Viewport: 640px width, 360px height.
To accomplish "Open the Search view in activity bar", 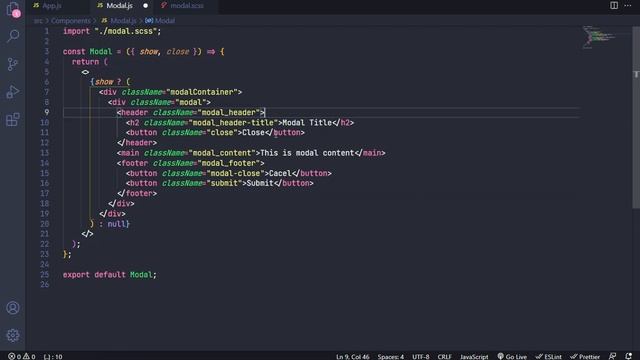I will [13, 36].
